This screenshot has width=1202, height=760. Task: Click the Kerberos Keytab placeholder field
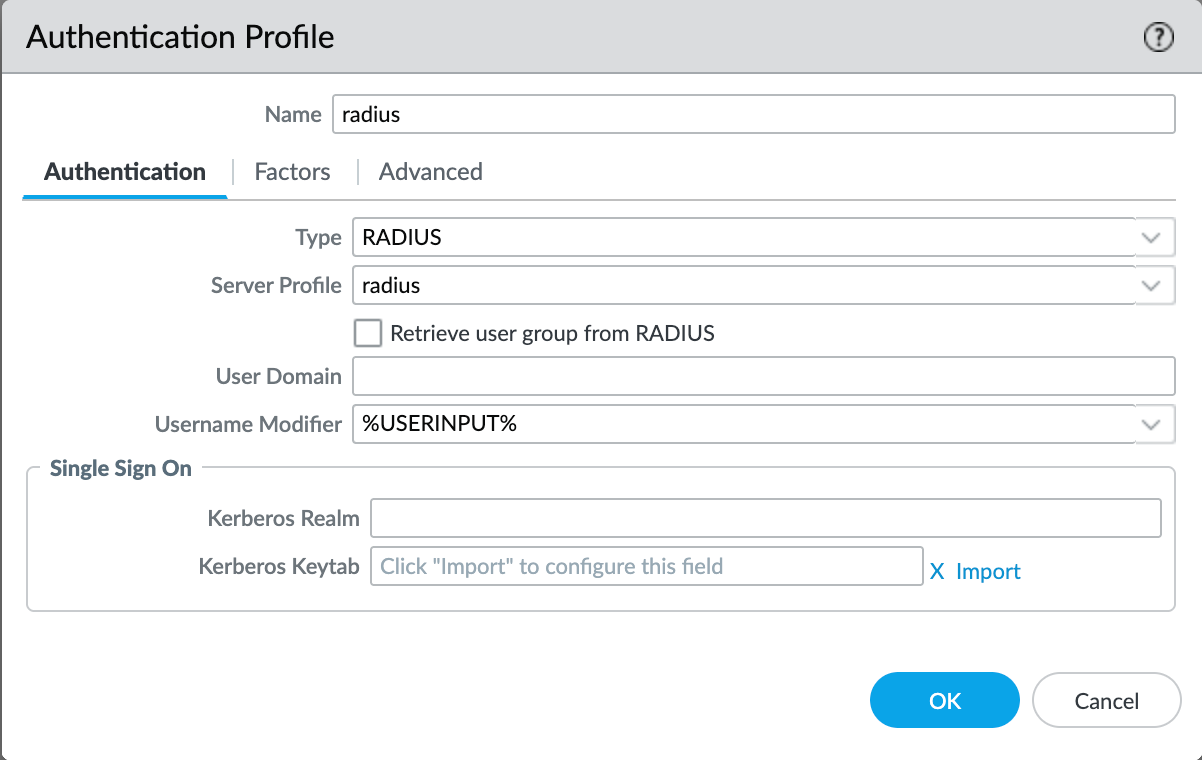[646, 566]
